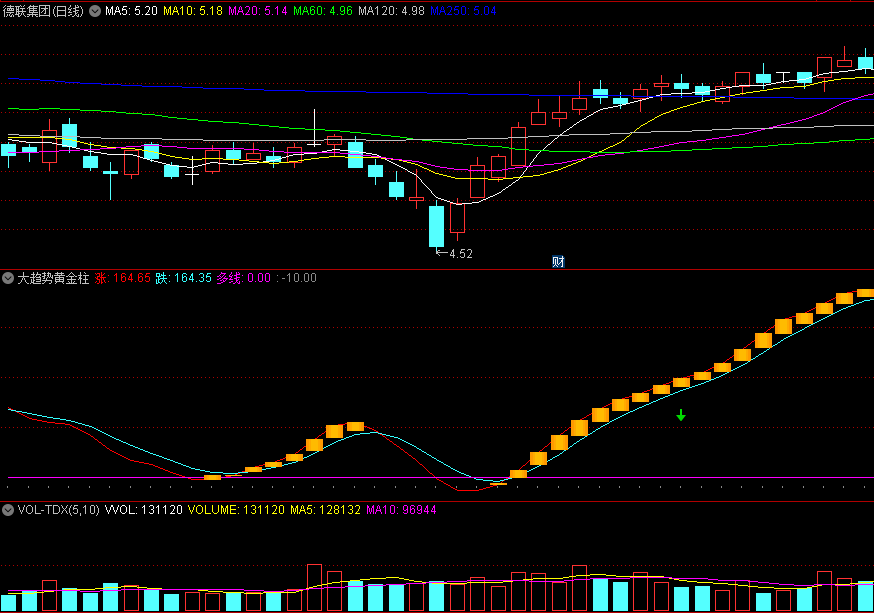874x613 pixels.
Task: Click the green down arrow signal marker
Action: pos(681,415)
